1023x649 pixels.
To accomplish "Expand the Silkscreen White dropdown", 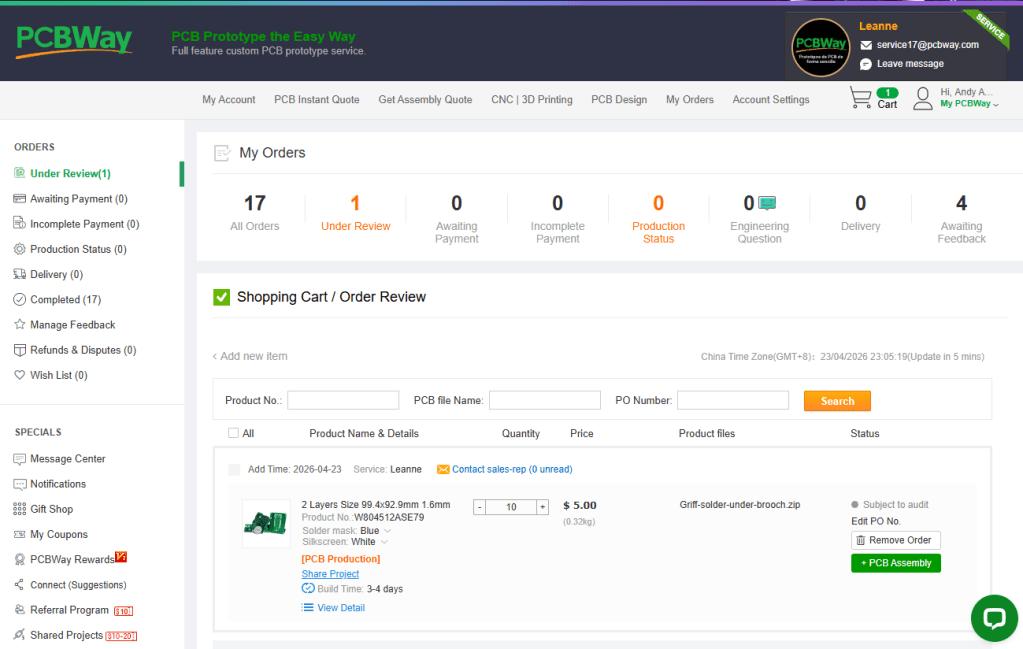I will click(385, 542).
